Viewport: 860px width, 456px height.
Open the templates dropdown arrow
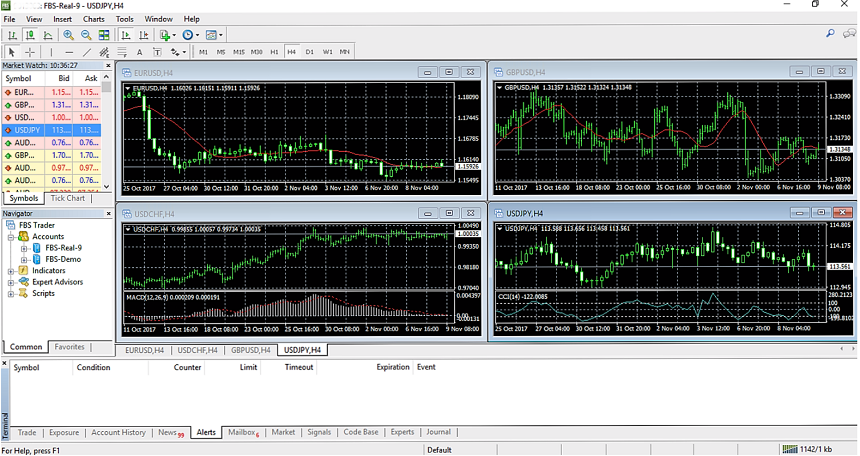[221, 35]
